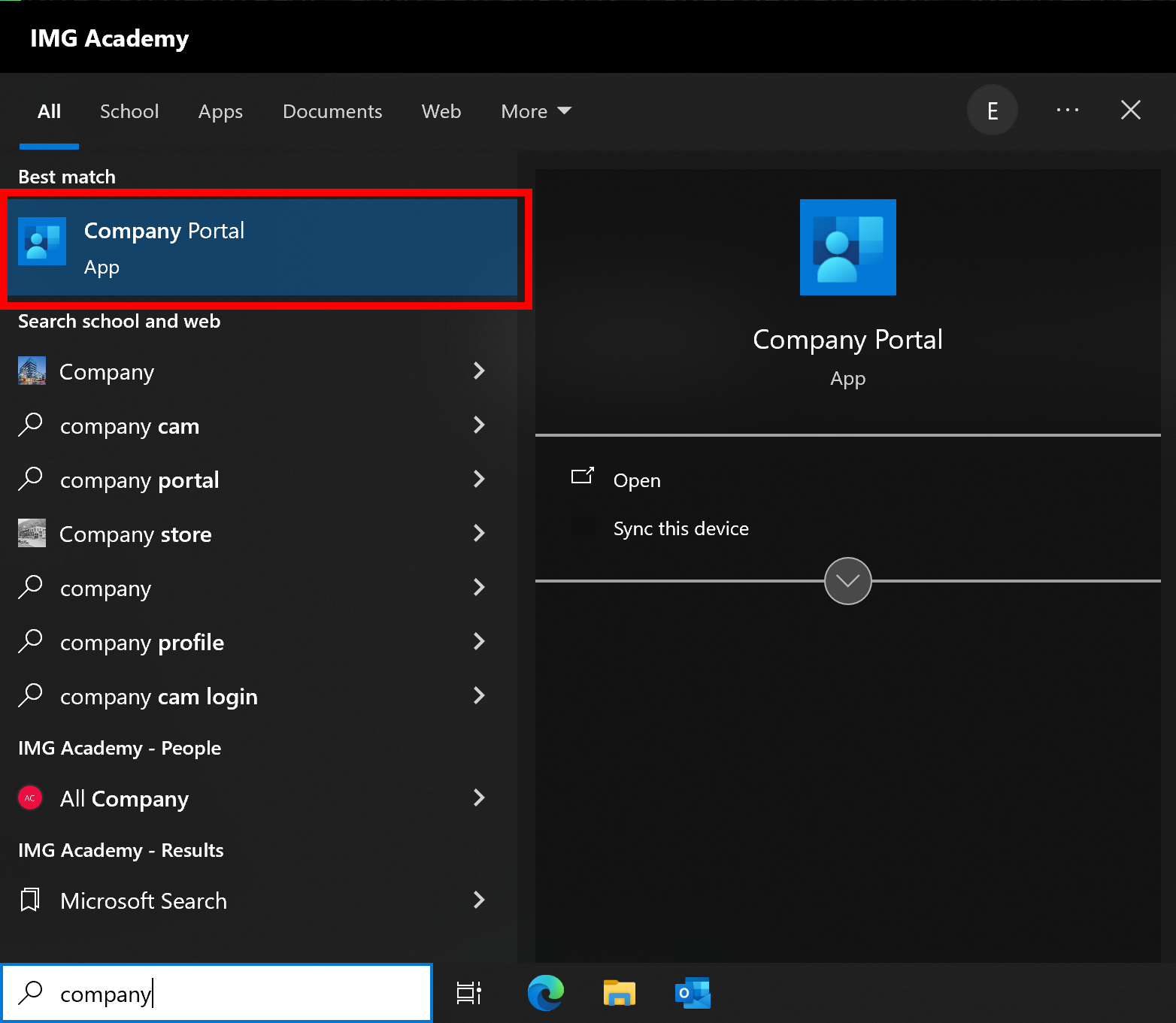Switch to the Apps tab
1176x1023 pixels.
click(x=220, y=111)
